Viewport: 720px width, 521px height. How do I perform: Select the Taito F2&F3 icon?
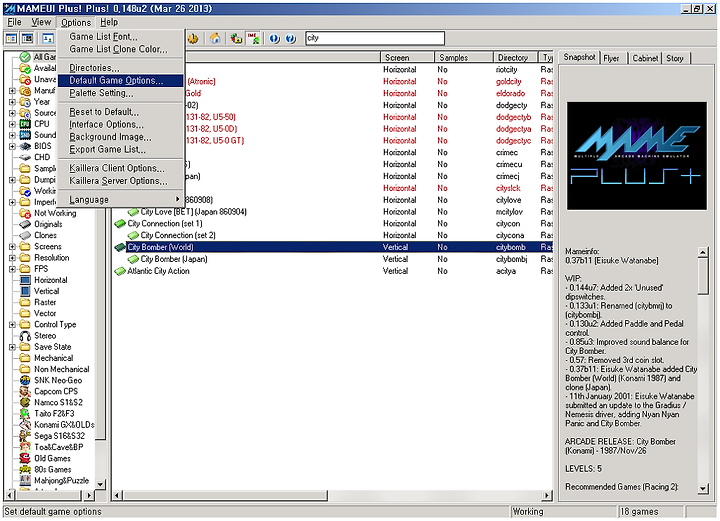25,414
